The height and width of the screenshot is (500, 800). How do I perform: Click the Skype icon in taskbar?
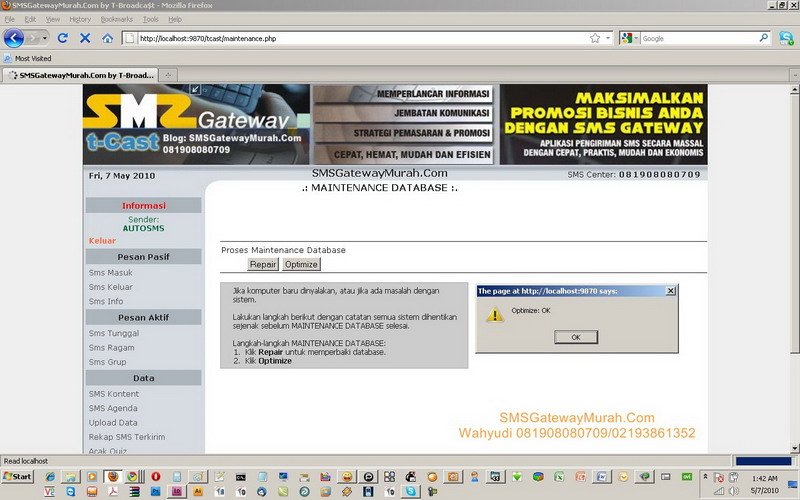tap(411, 491)
